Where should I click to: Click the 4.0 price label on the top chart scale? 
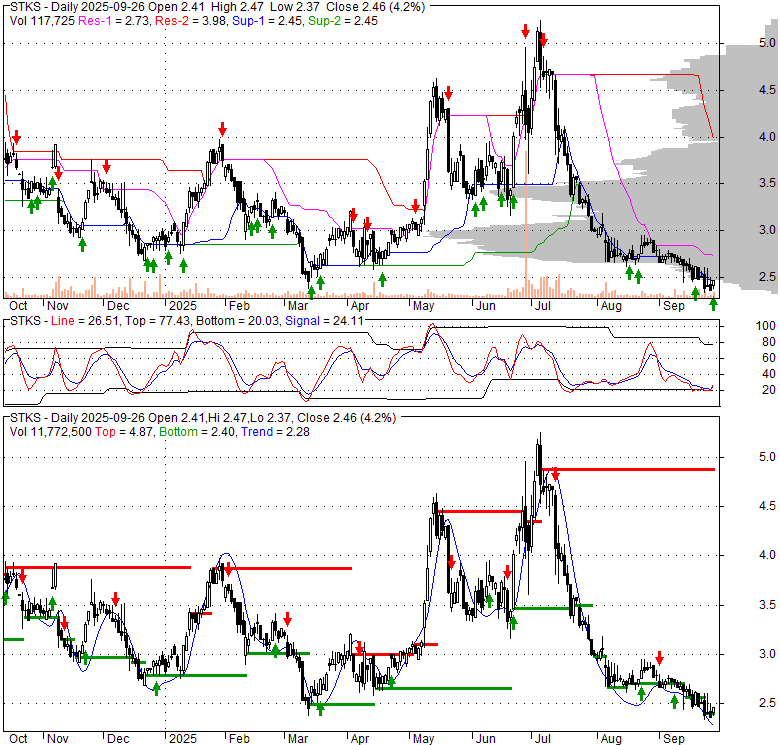[x=767, y=136]
